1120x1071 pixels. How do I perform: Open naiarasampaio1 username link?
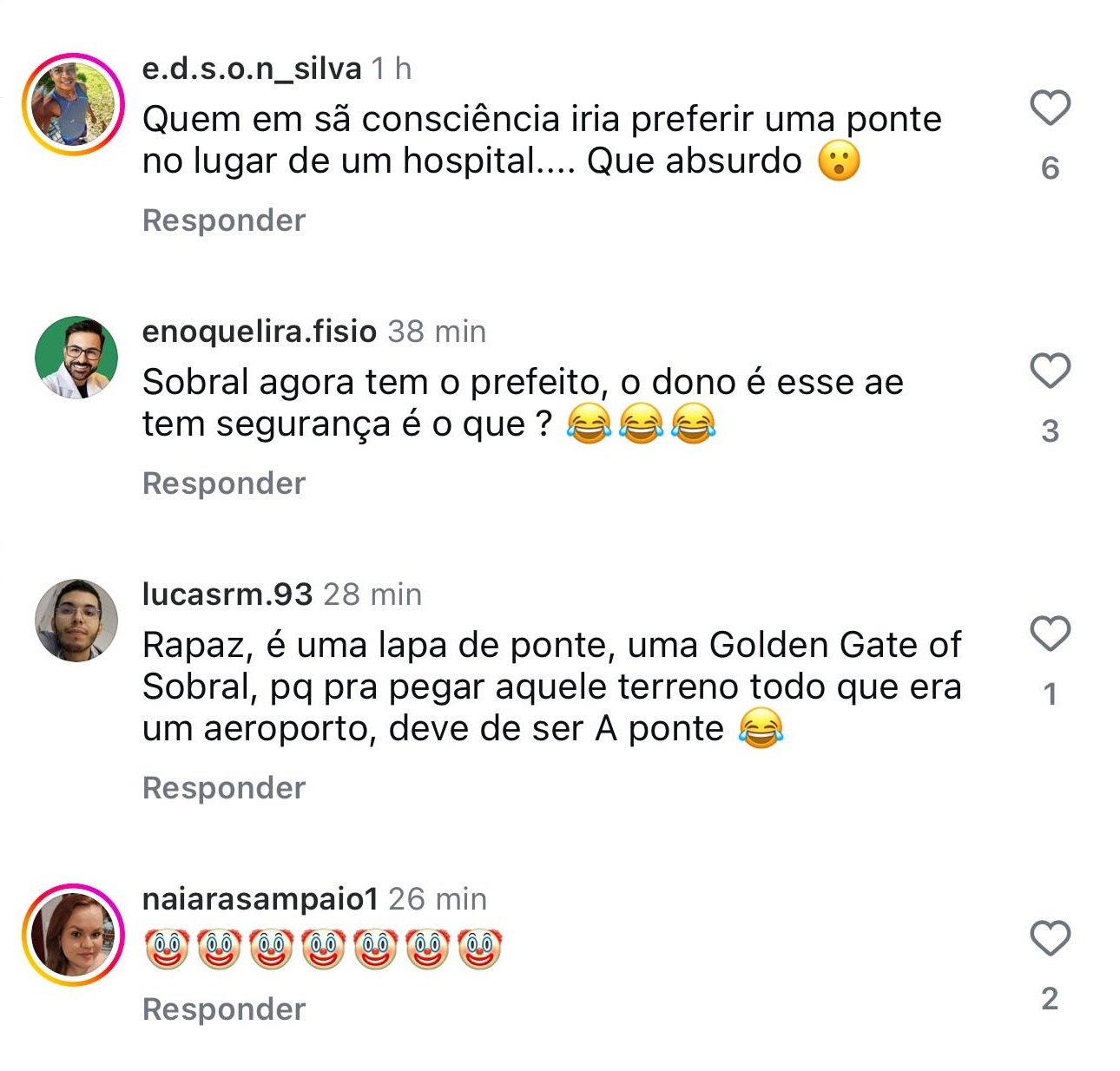tap(260, 899)
